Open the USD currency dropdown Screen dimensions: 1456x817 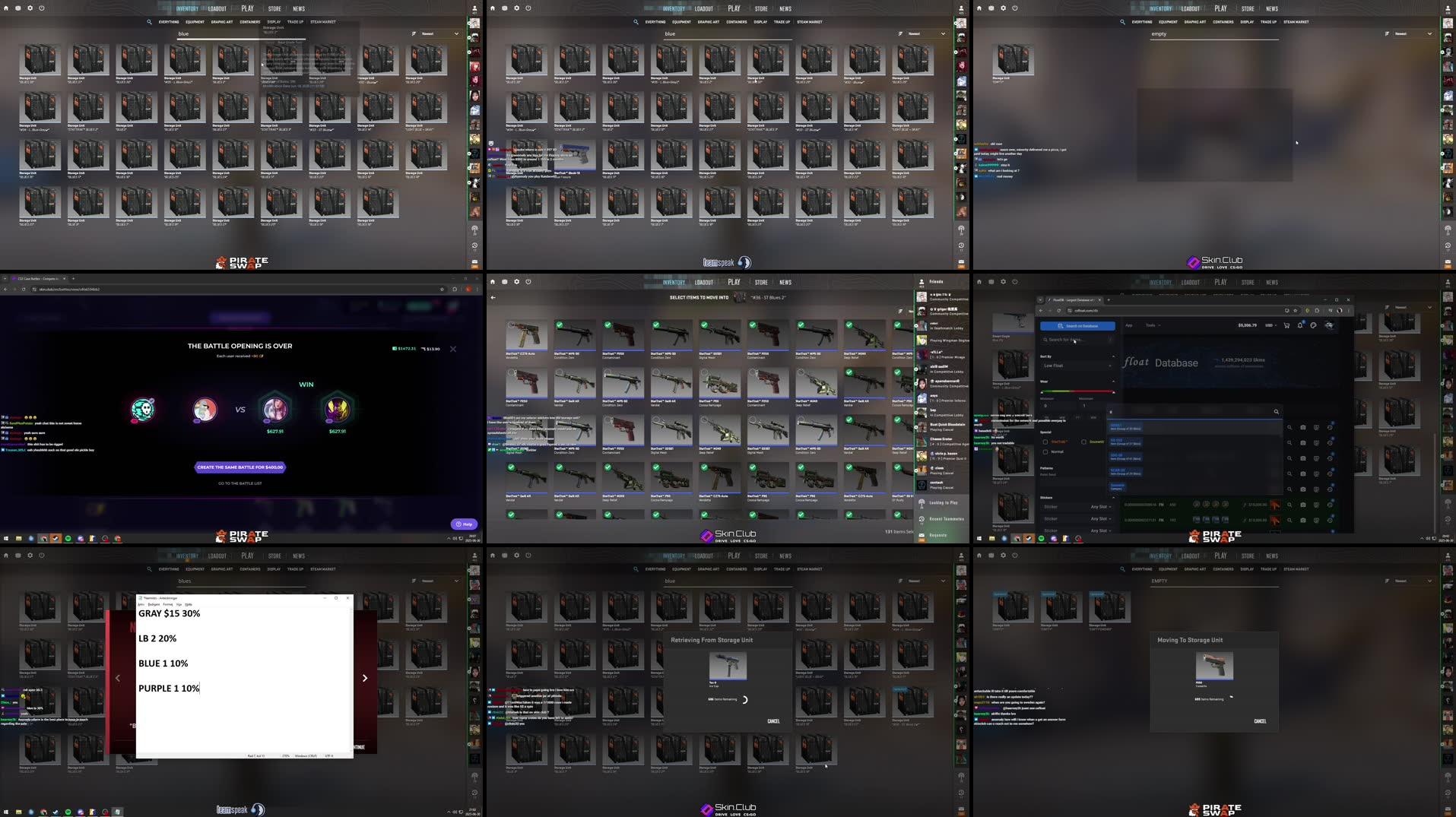coord(1270,325)
